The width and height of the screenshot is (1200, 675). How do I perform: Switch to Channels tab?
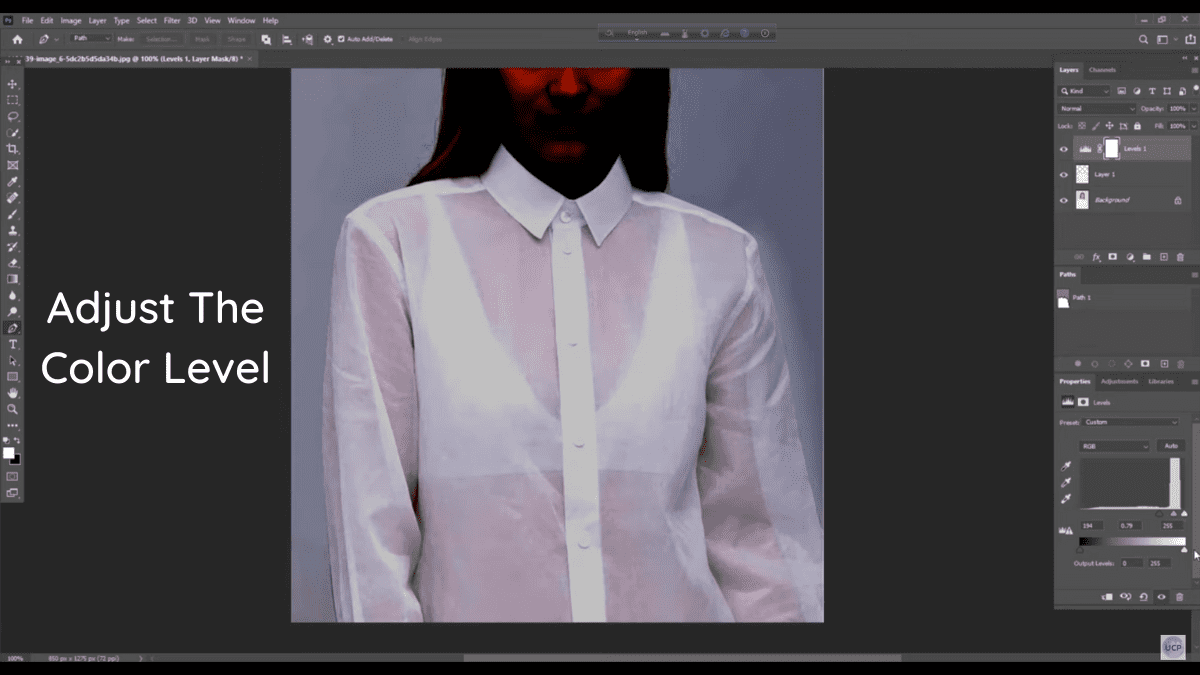click(1102, 70)
